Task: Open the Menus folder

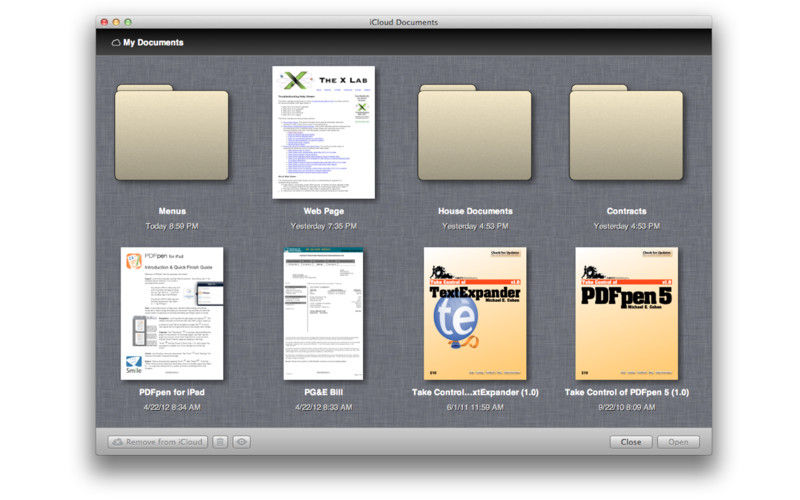Action: pos(171,133)
